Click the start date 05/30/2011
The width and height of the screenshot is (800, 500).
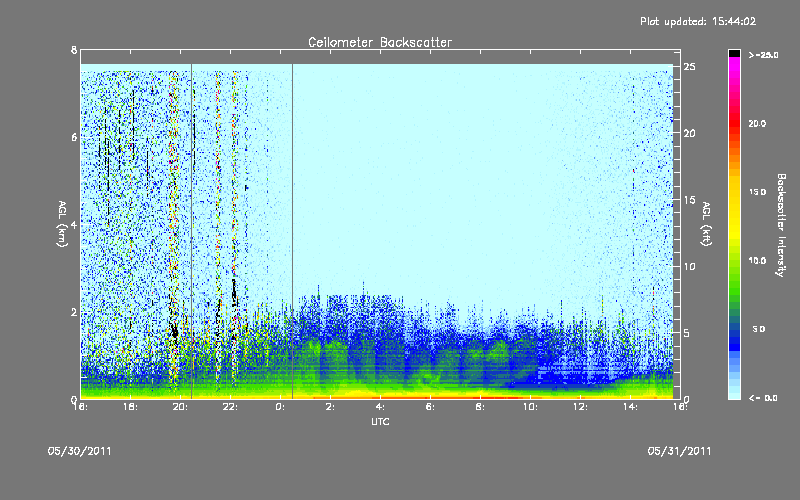click(x=79, y=451)
